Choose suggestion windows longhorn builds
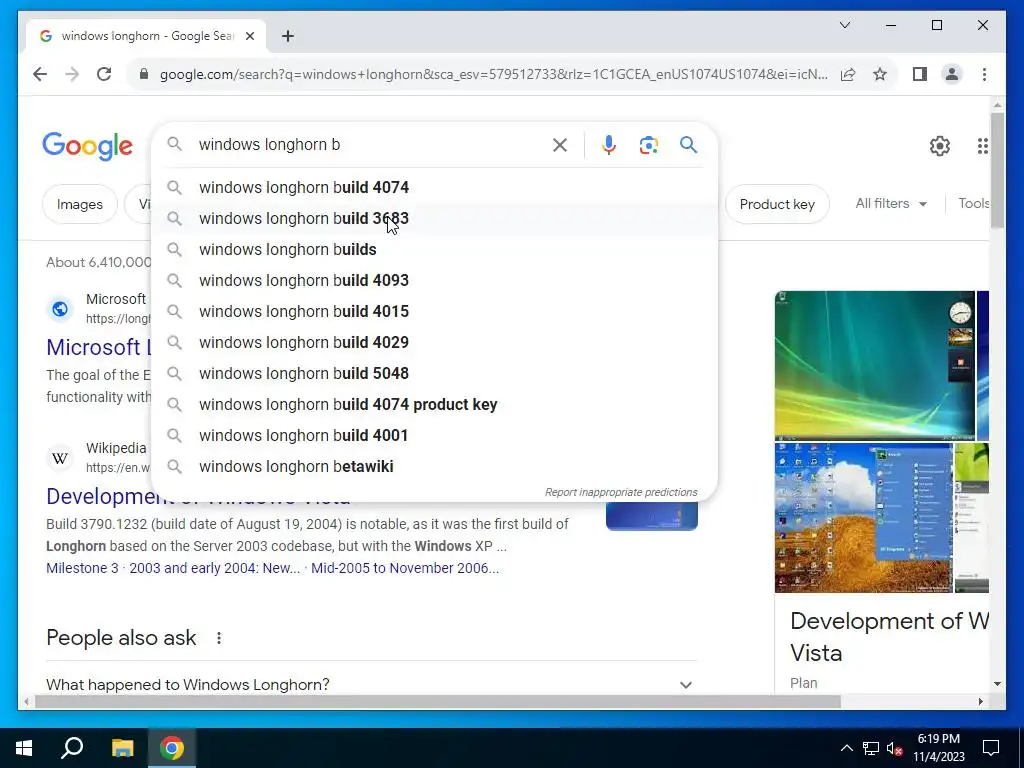 (434, 249)
